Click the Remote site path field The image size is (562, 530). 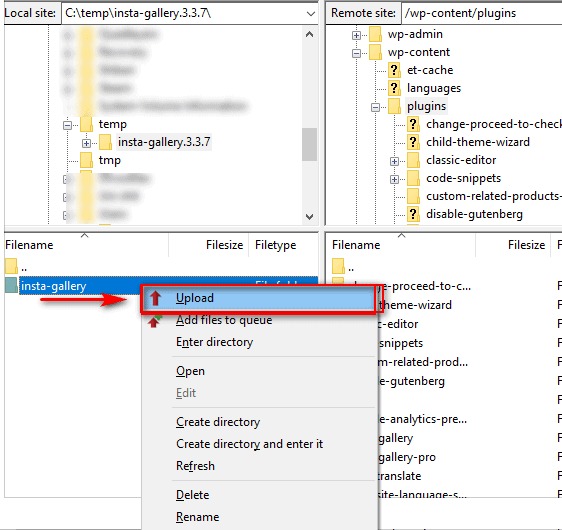click(x=481, y=14)
